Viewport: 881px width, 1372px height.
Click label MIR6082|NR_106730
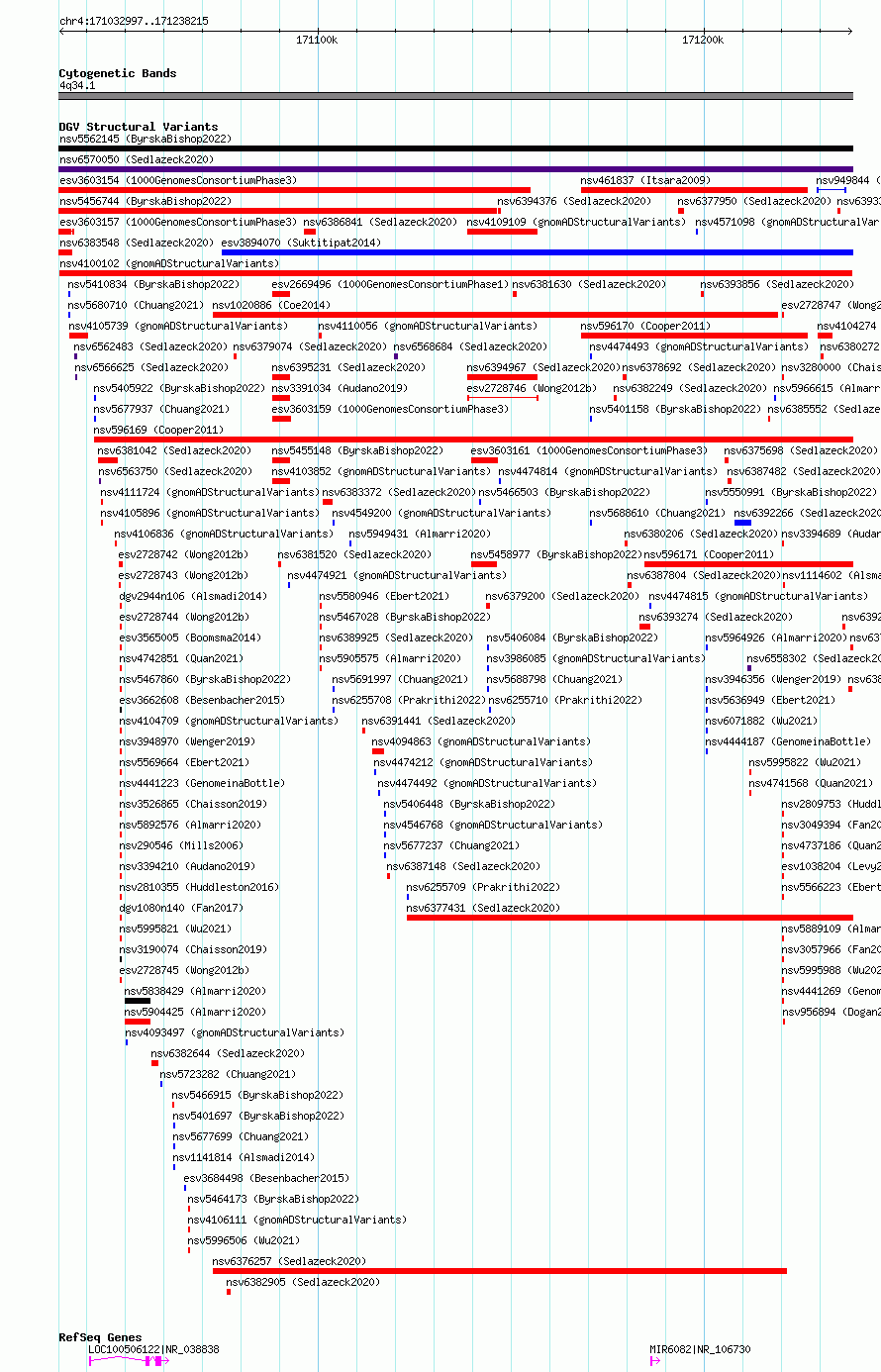(x=700, y=1349)
